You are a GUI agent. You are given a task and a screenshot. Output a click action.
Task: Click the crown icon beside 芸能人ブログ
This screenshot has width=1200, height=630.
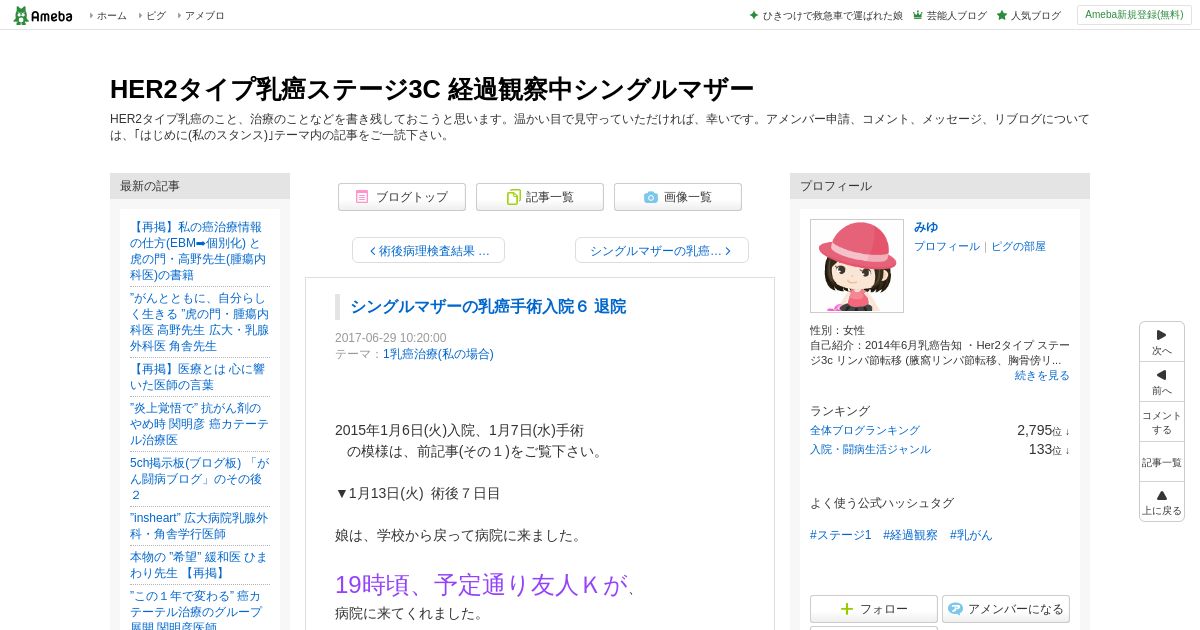click(918, 15)
